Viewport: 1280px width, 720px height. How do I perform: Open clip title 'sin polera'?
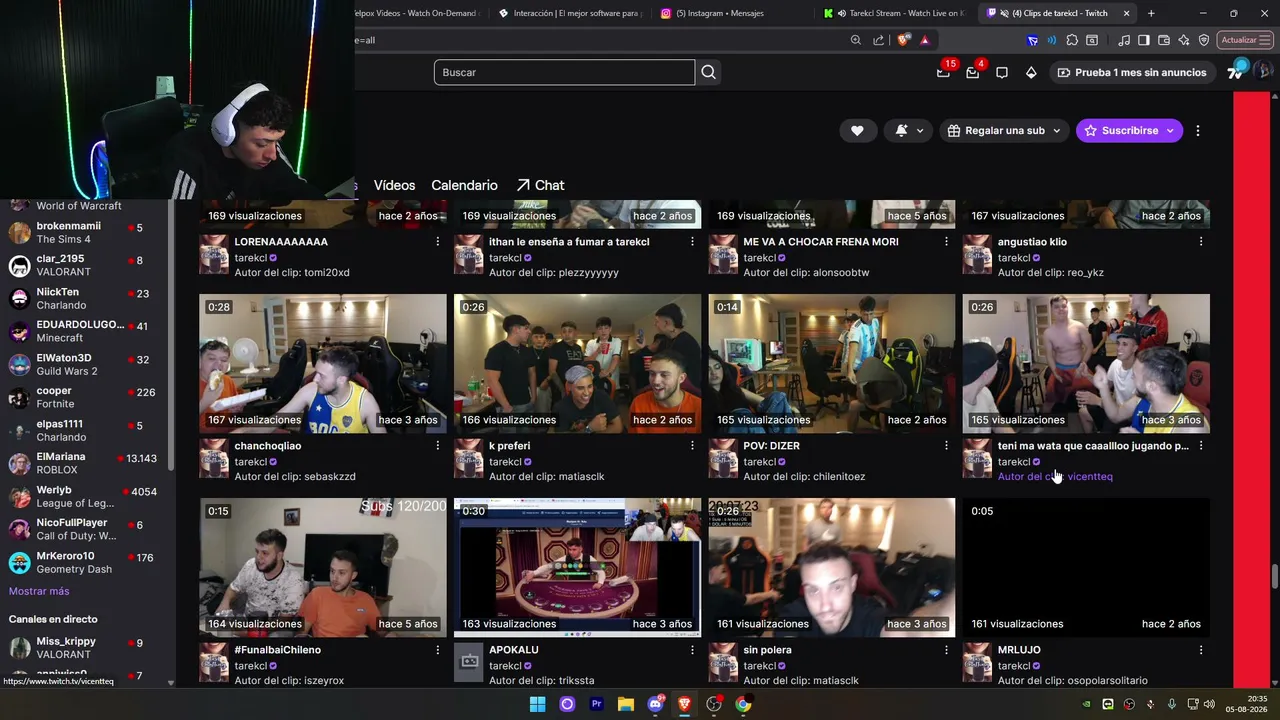click(767, 650)
